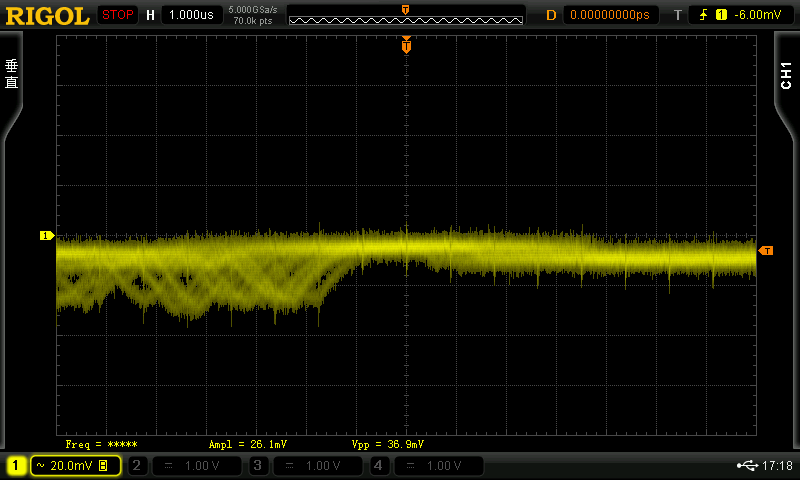Click the T trigger label at top
The height and width of the screenshot is (480, 800).
[678, 15]
